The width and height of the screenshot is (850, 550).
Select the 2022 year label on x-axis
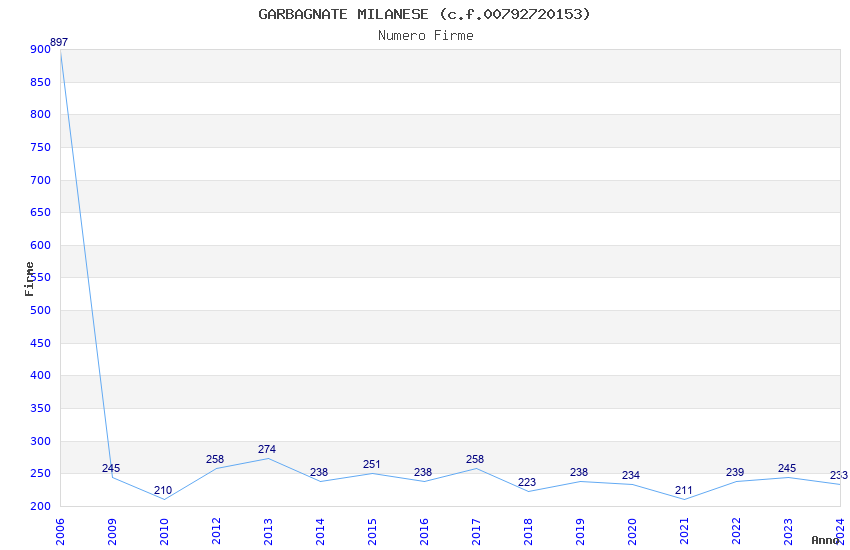[x=736, y=532]
